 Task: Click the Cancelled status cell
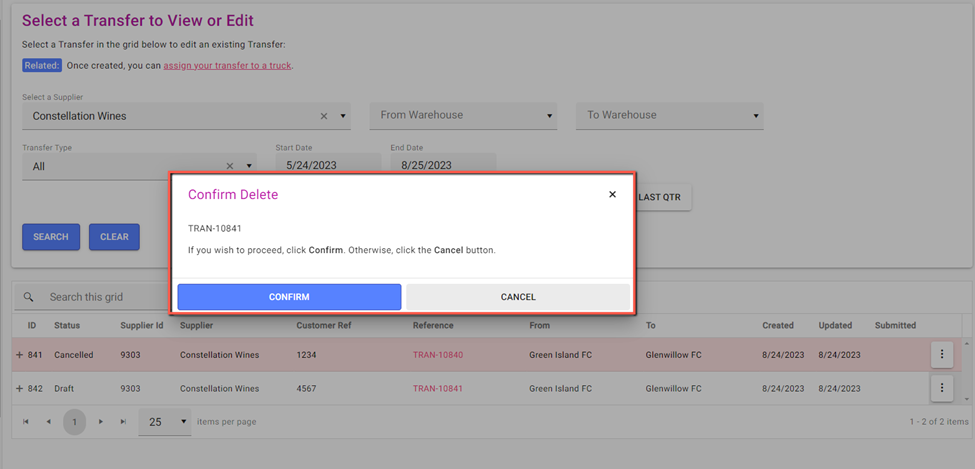click(x=73, y=355)
